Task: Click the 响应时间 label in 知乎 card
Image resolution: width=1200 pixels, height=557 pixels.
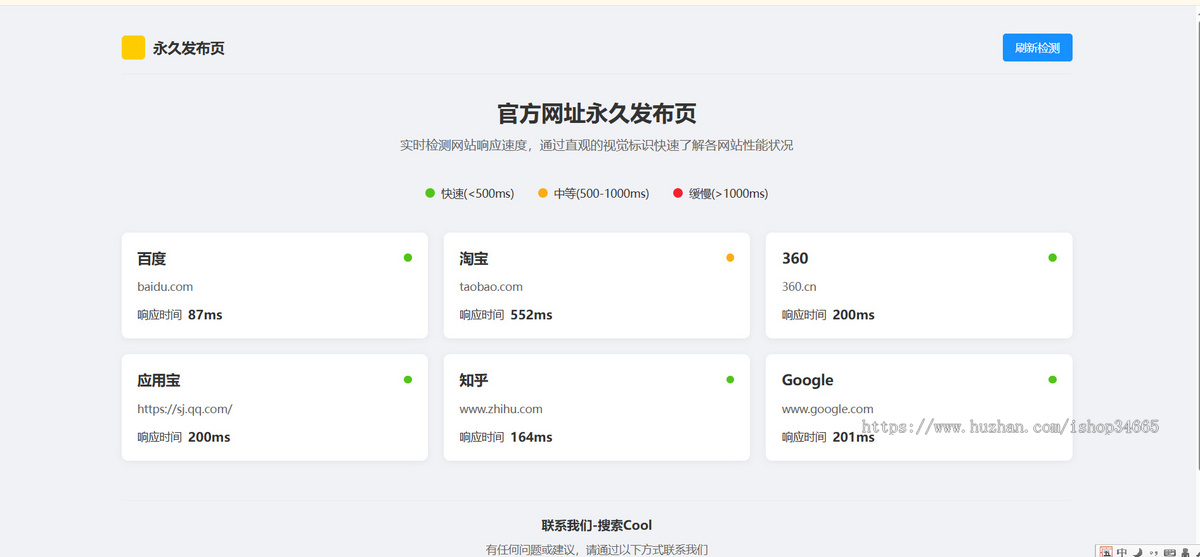Action: tap(481, 437)
